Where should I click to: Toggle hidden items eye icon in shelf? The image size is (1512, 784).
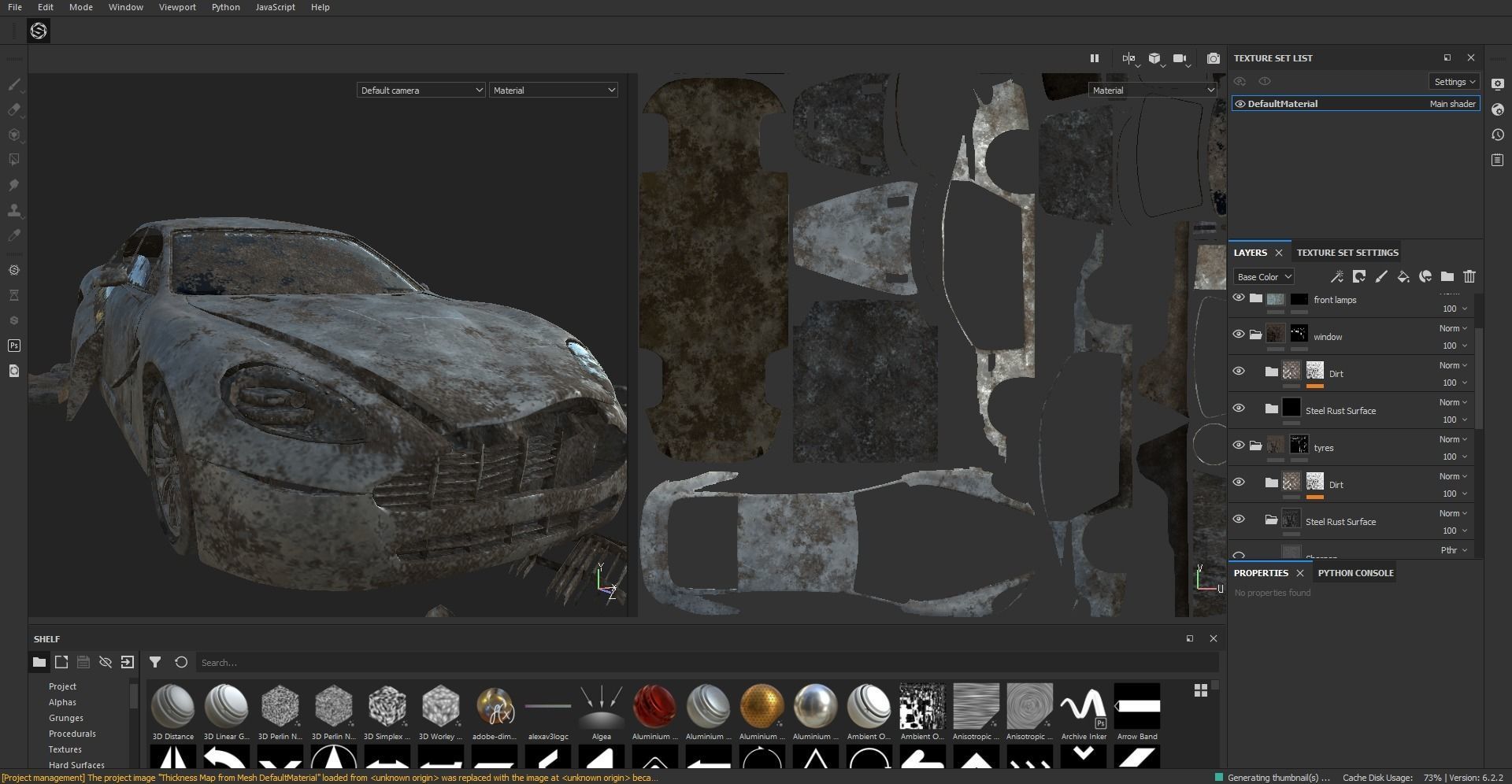tap(105, 662)
